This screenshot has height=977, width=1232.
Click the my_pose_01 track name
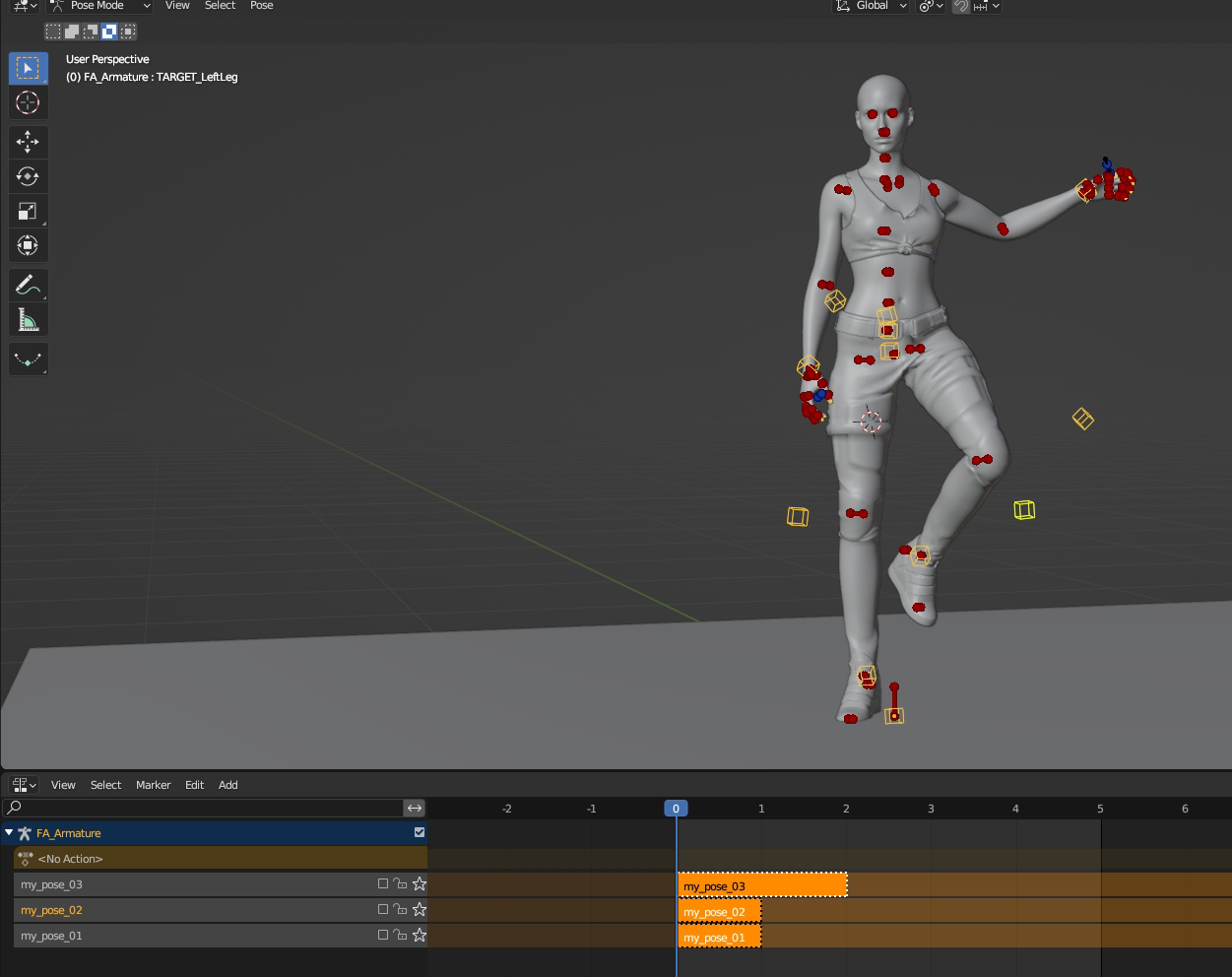tap(51, 936)
